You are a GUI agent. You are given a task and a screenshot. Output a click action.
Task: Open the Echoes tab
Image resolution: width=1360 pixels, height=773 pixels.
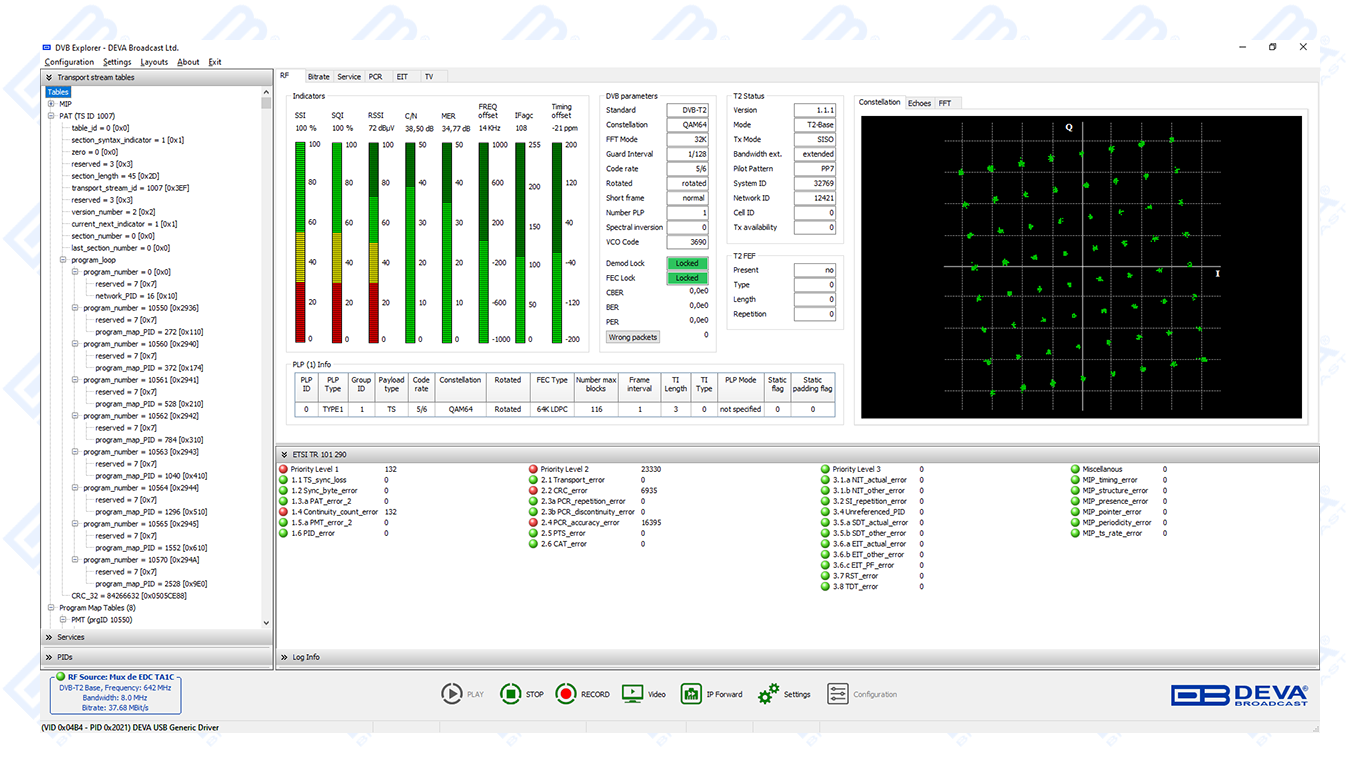[919, 103]
